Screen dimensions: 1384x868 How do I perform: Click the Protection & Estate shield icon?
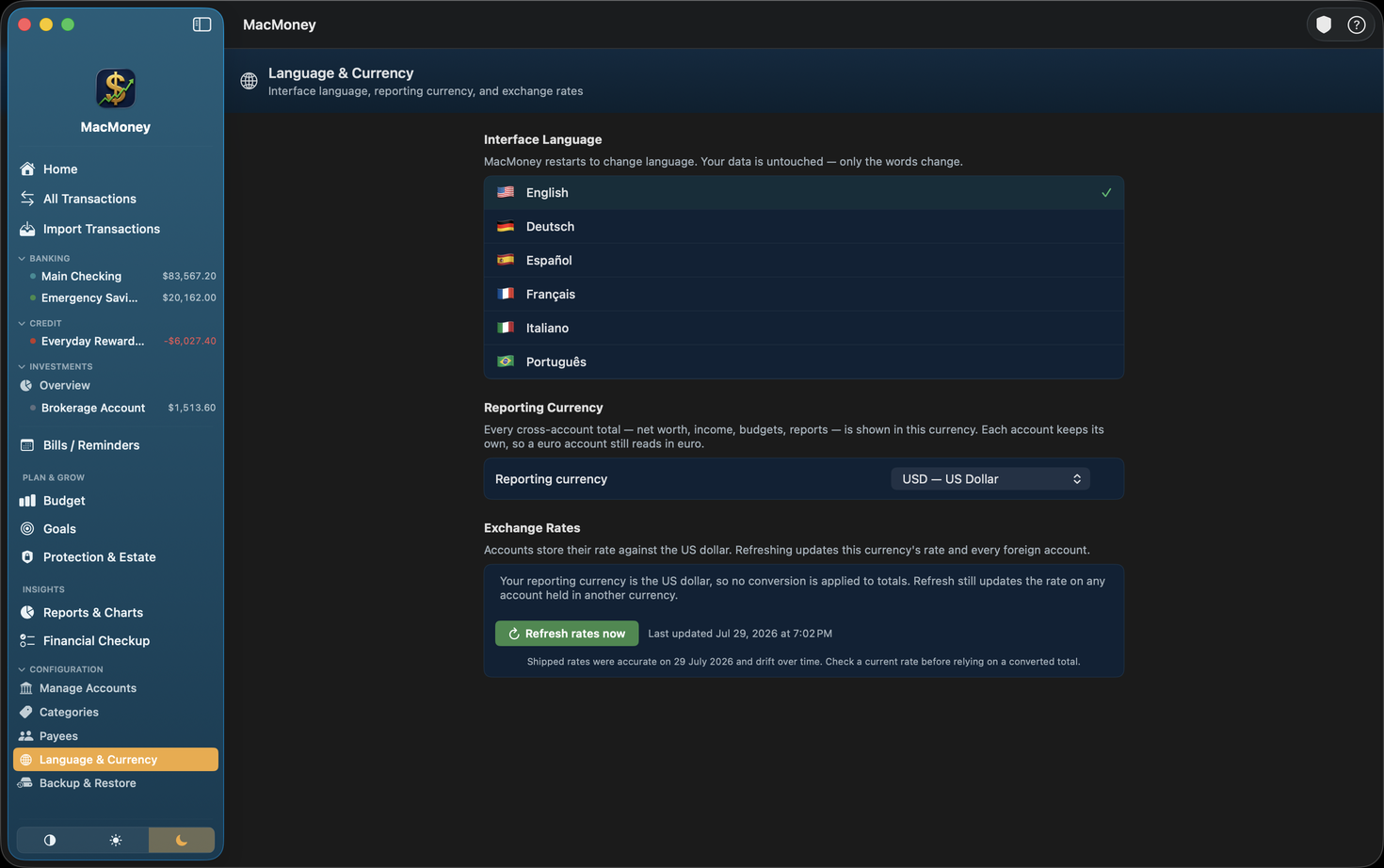[27, 557]
